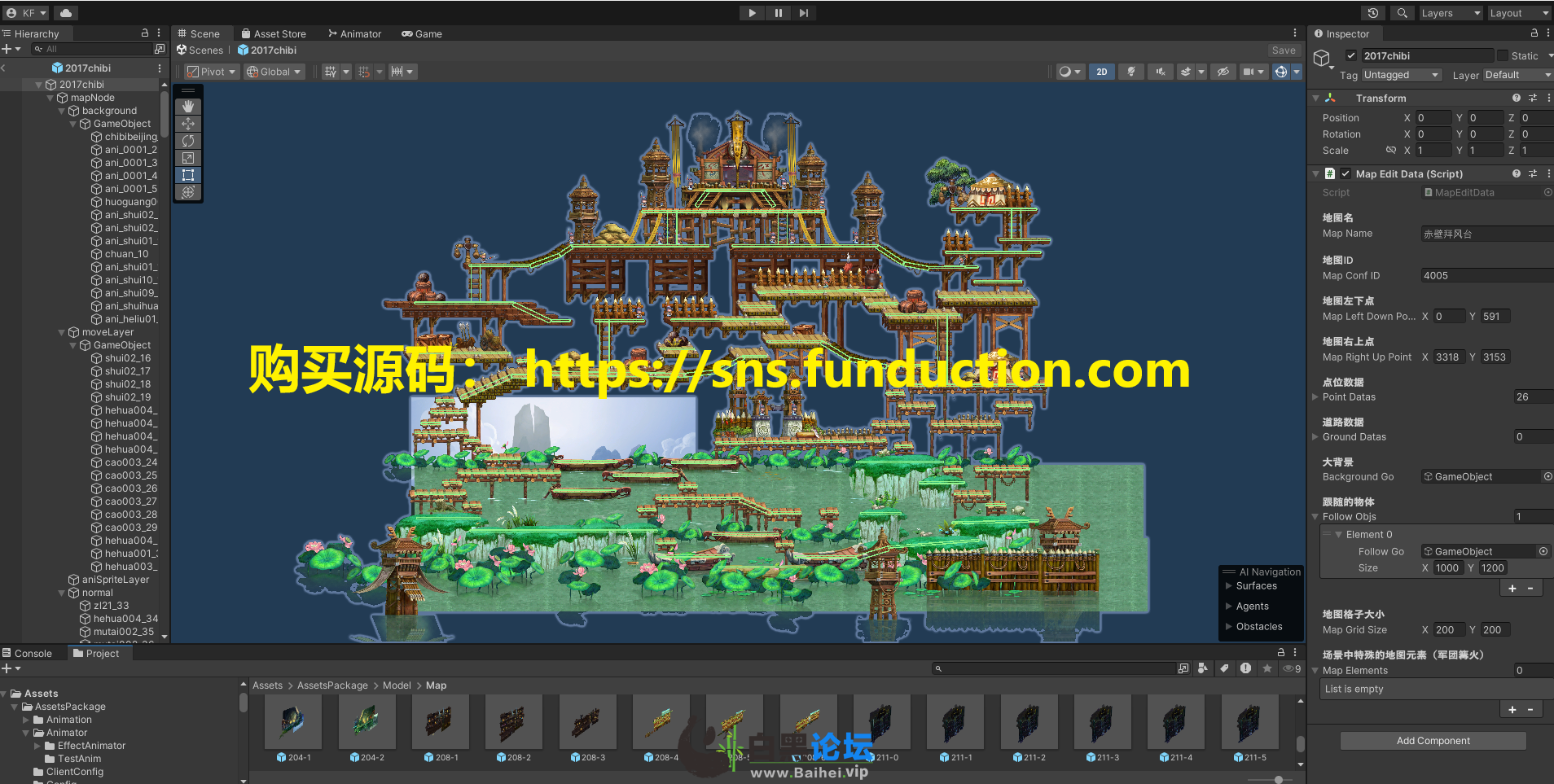Click Search by Label tag icon in the Project panel
The image size is (1554, 784).
[x=1224, y=668]
